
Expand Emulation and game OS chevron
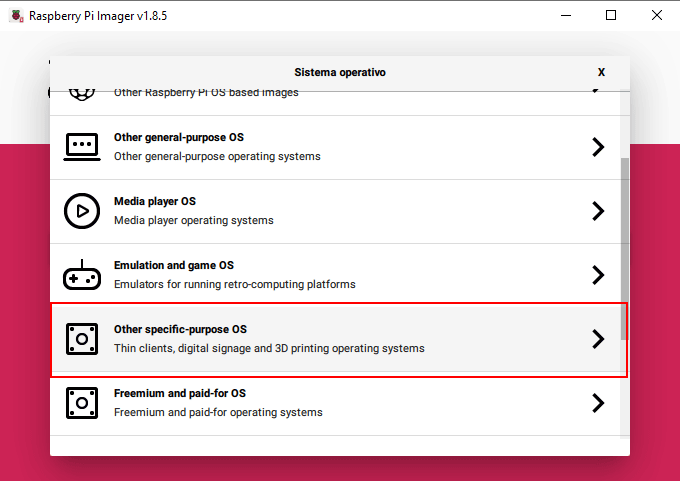click(598, 275)
